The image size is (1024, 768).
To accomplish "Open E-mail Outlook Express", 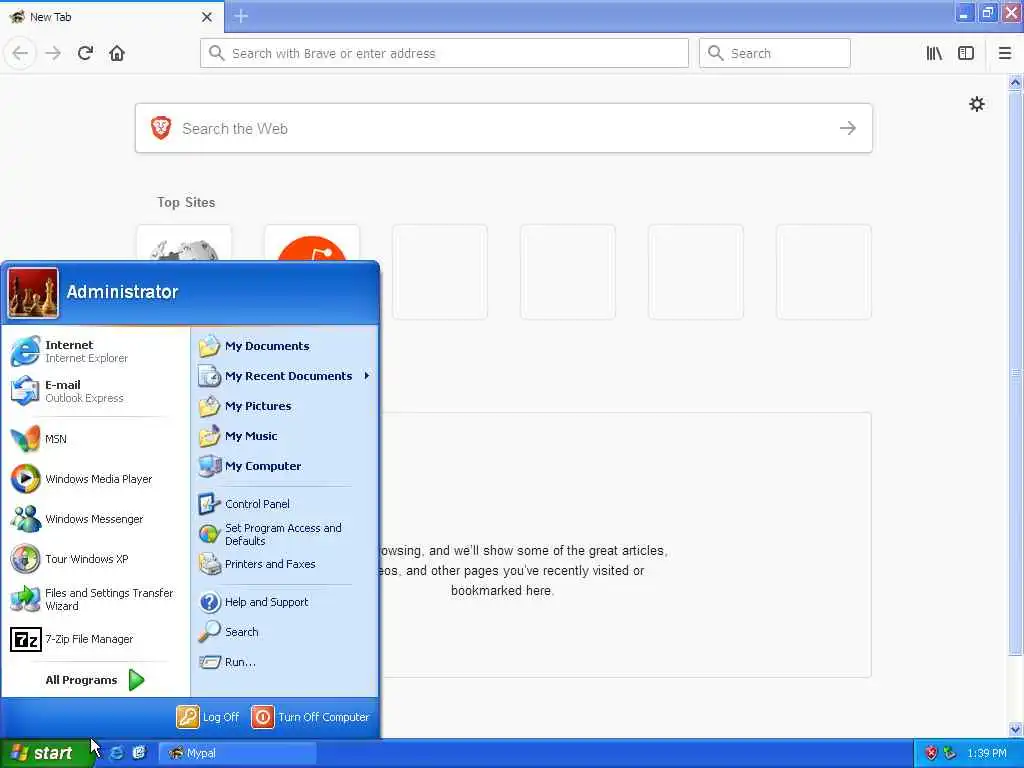I will click(x=96, y=391).
